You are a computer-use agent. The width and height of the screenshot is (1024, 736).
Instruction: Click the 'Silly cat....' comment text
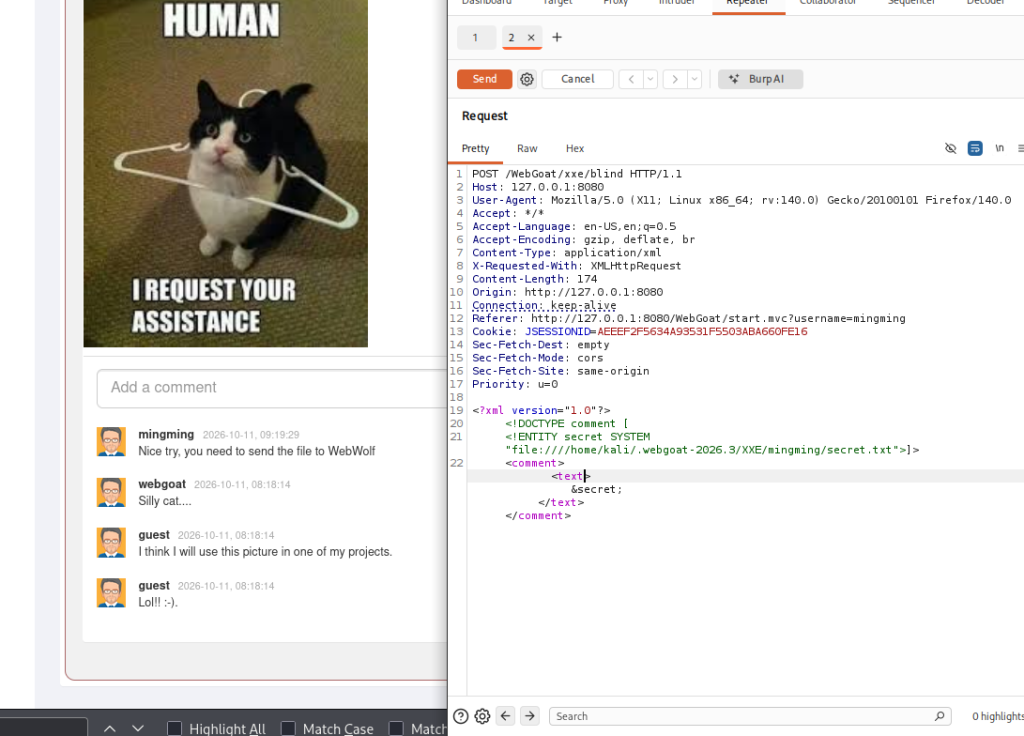click(165, 501)
